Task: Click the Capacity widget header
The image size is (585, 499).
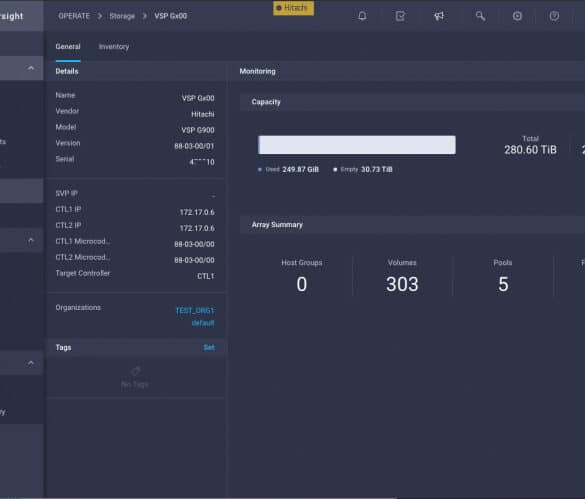Action: tap(412, 102)
